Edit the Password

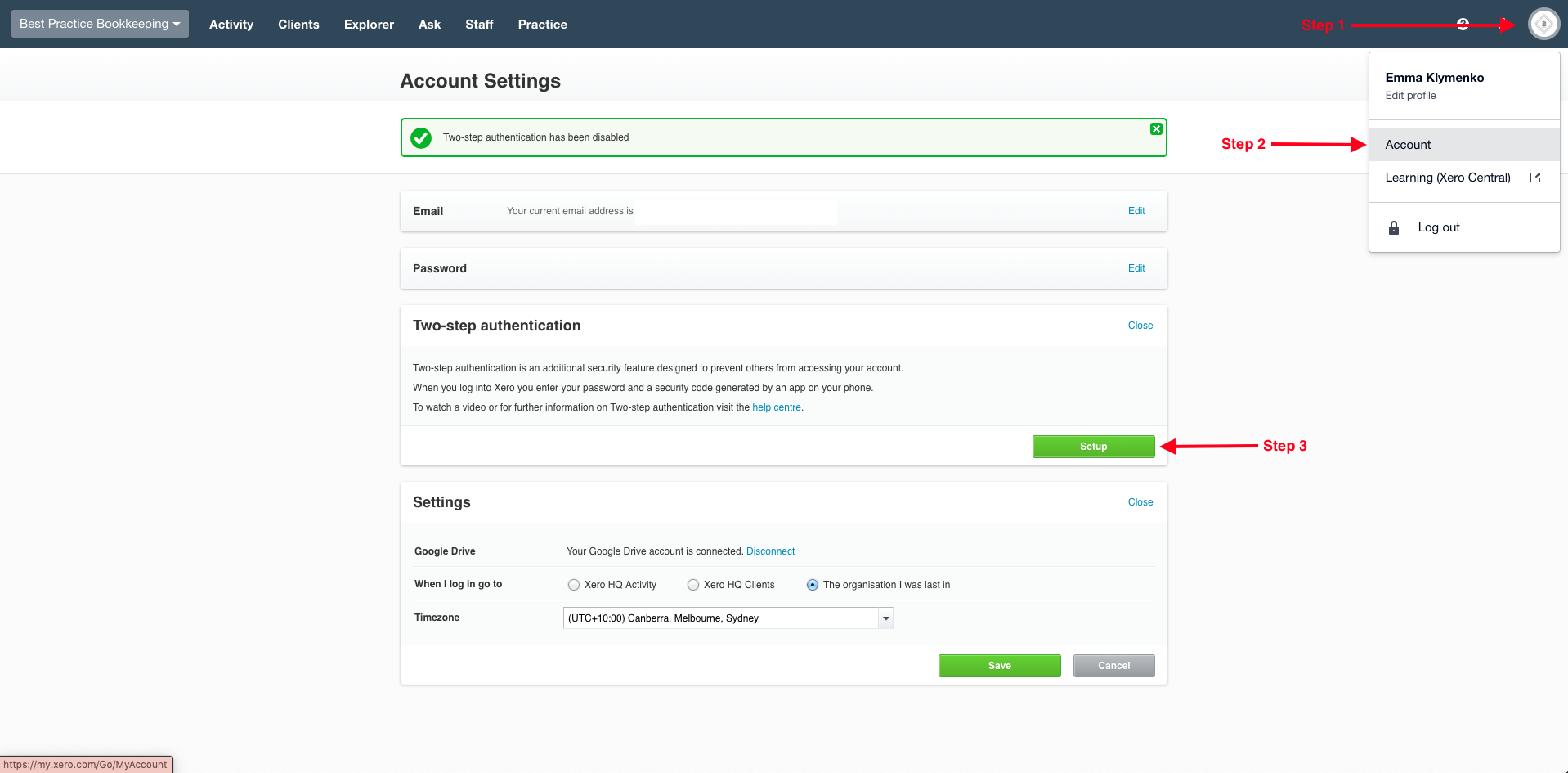(1136, 268)
